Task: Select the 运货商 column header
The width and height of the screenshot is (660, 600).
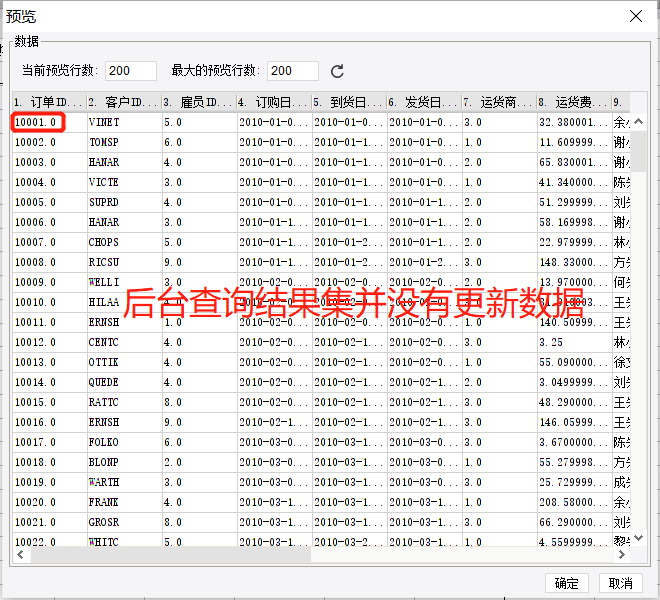Action: [x=499, y=102]
